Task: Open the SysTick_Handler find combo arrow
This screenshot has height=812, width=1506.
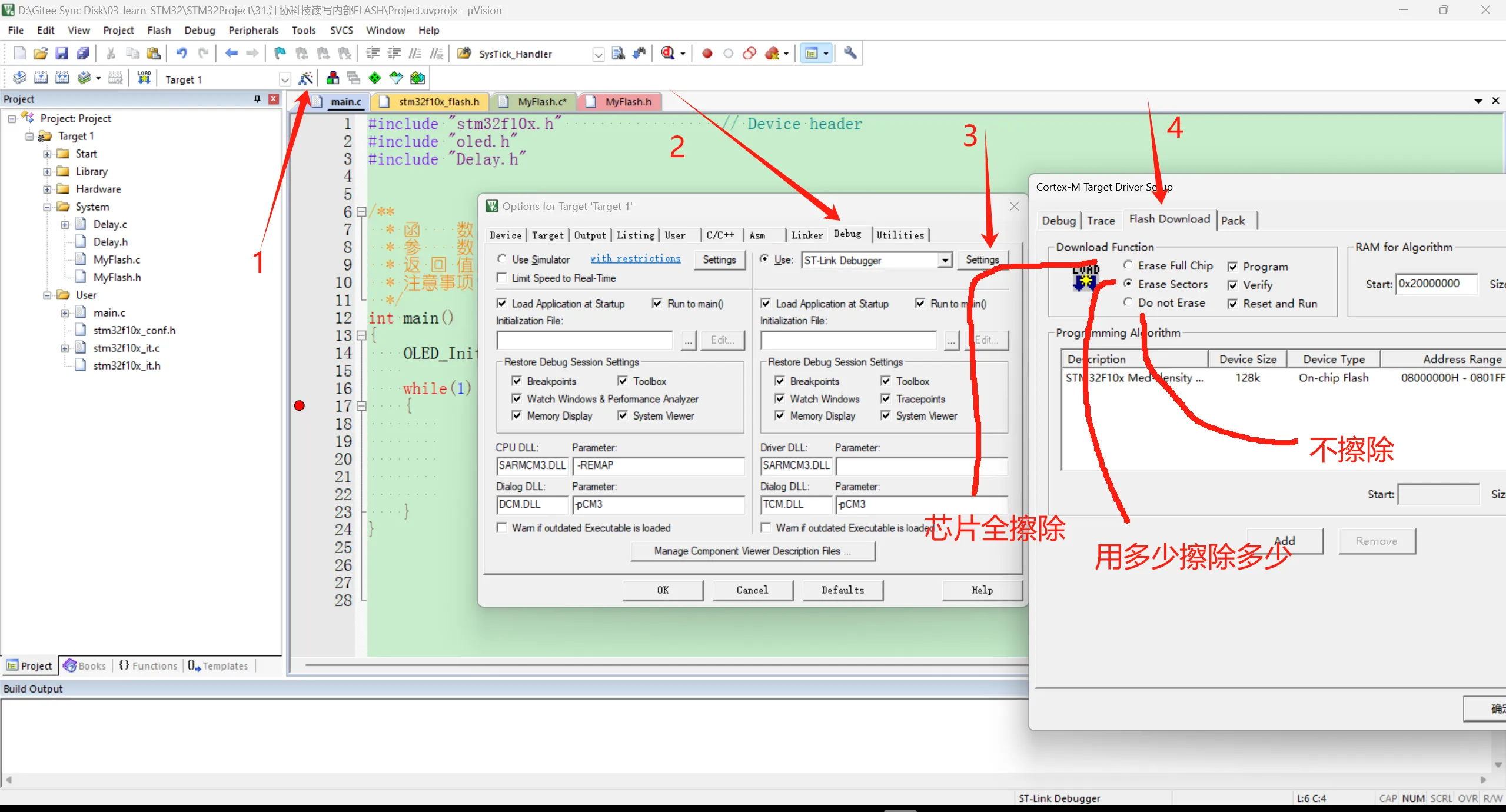Action: (598, 54)
